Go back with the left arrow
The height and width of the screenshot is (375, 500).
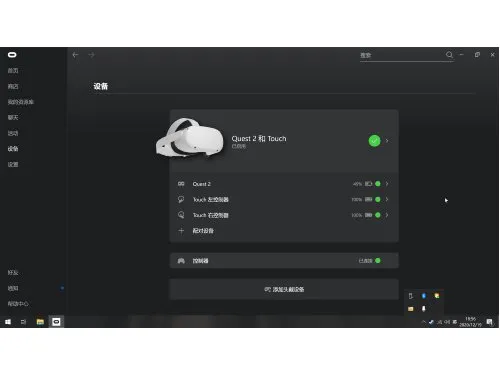click(75, 55)
